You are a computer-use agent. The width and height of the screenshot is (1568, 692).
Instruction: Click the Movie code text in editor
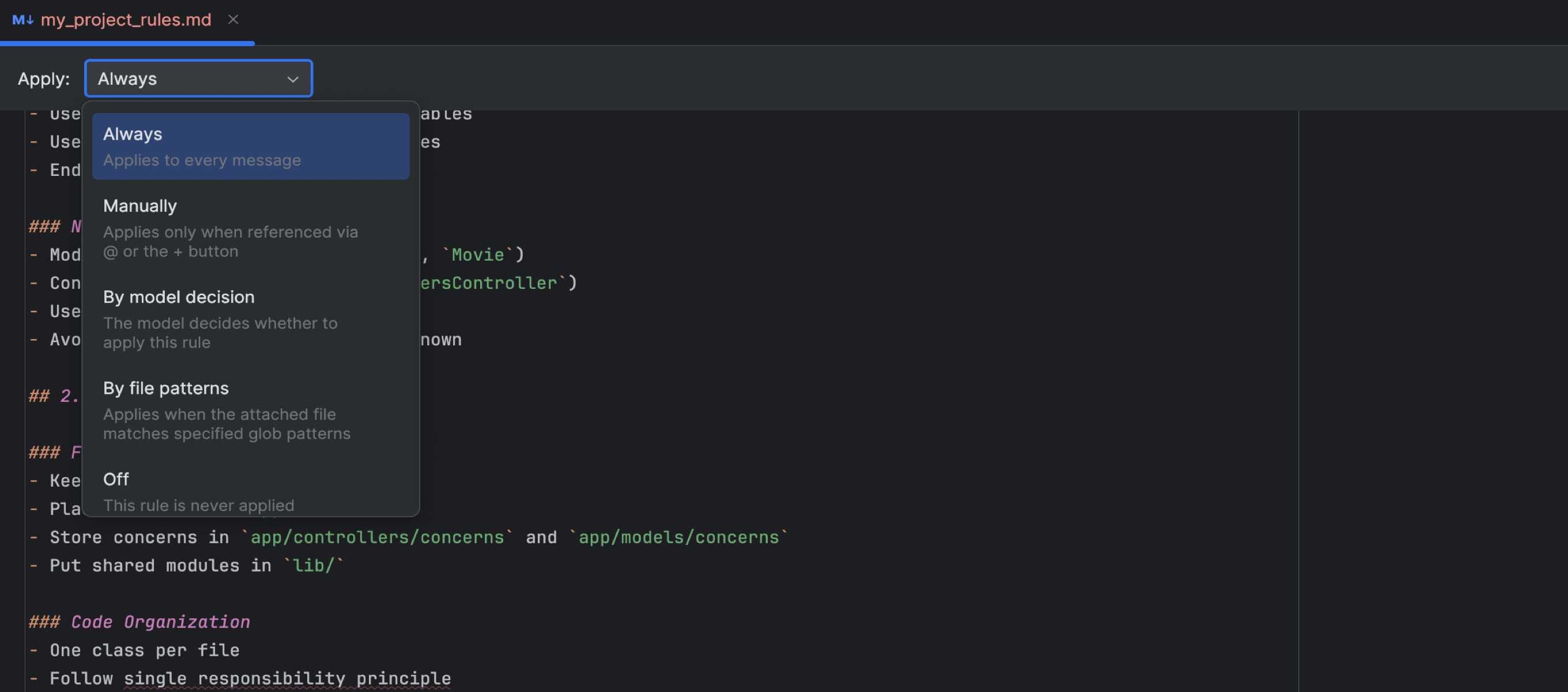pyautogui.click(x=477, y=255)
